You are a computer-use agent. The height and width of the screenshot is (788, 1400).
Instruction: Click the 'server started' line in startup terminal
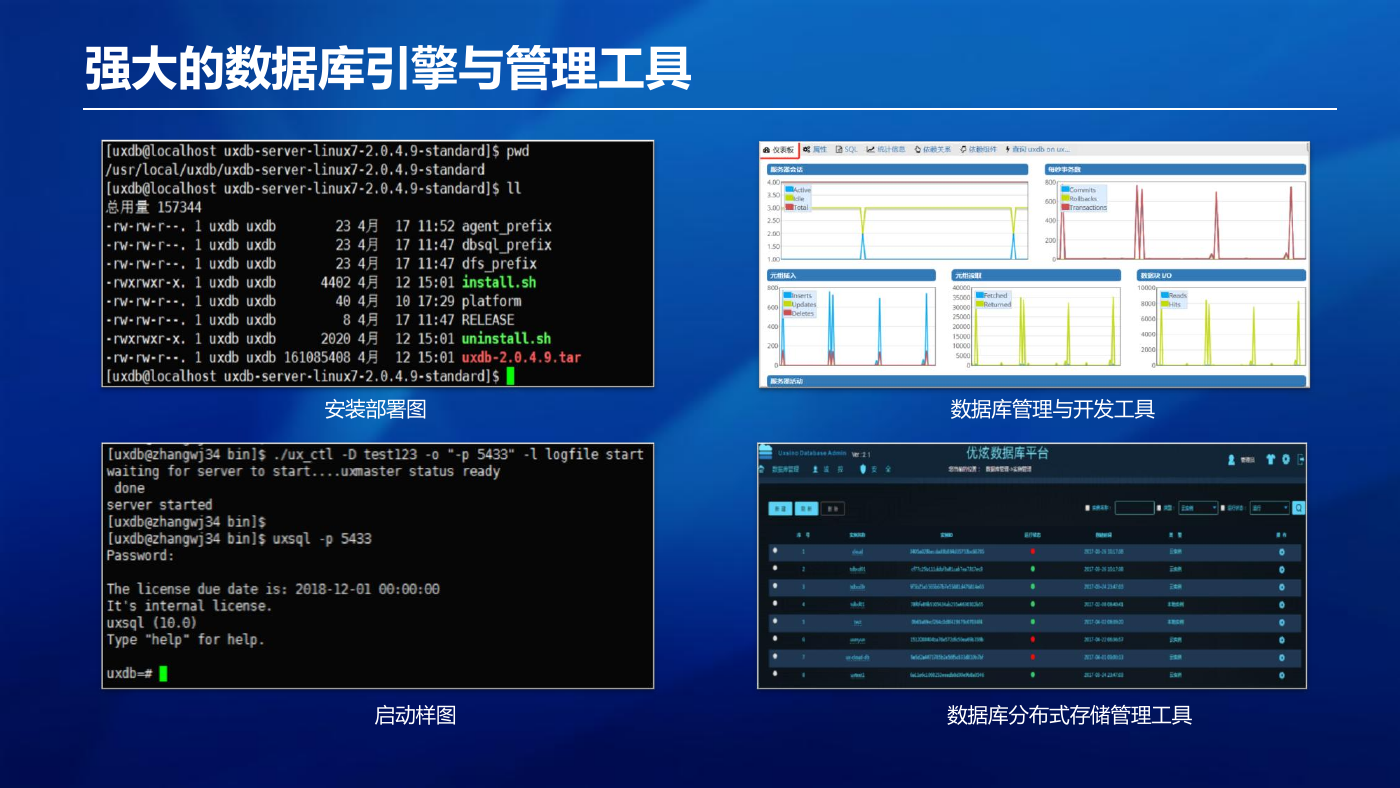coord(159,505)
